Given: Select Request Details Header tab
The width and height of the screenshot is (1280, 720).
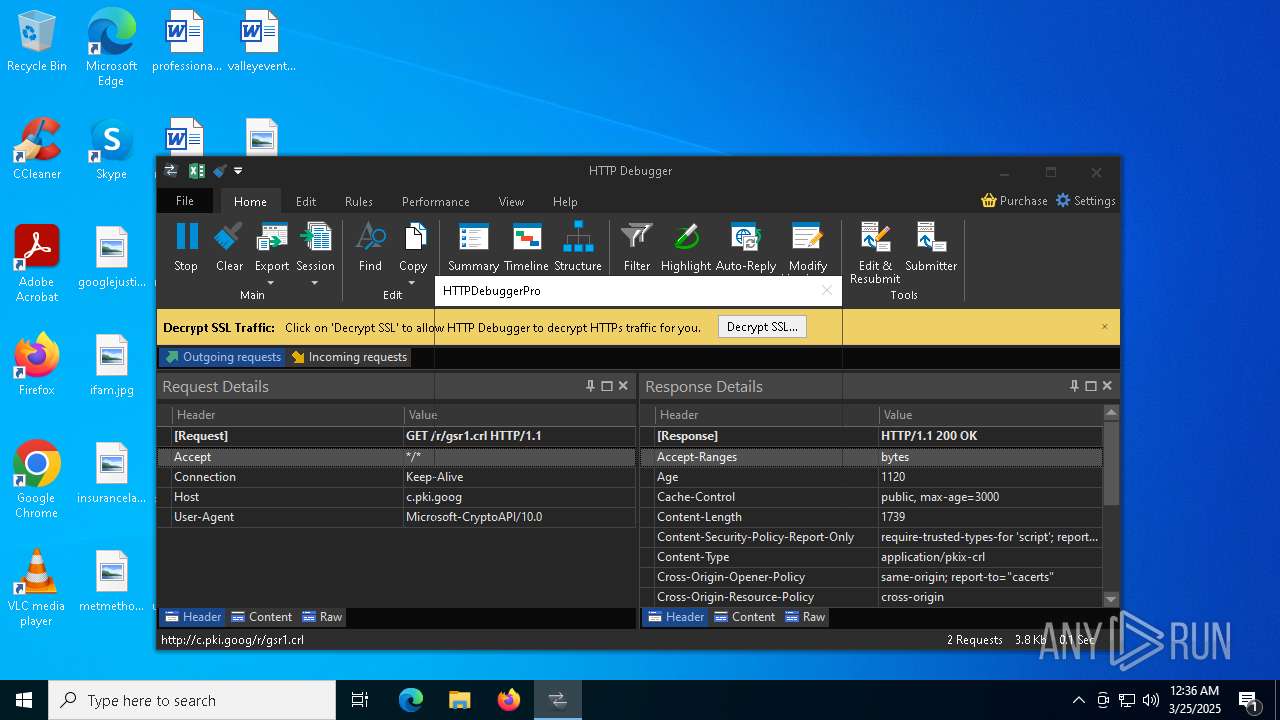Looking at the screenshot, I should pyautogui.click(x=193, y=617).
